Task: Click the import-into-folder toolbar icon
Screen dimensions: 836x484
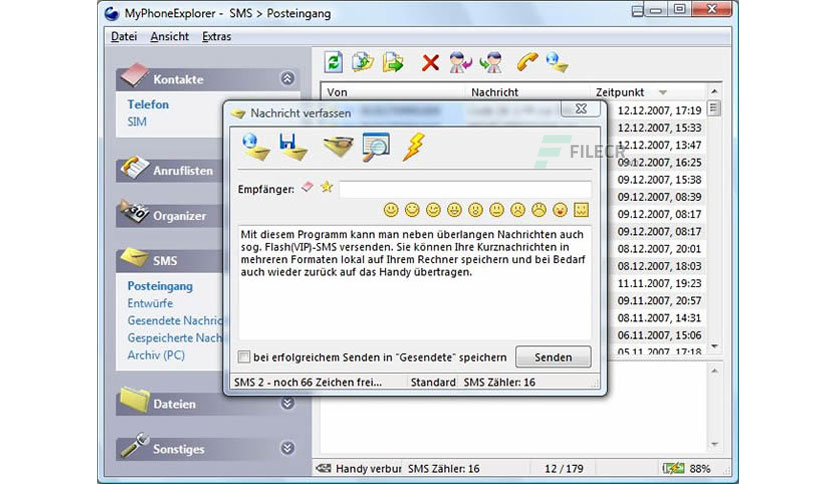Action: (363, 62)
